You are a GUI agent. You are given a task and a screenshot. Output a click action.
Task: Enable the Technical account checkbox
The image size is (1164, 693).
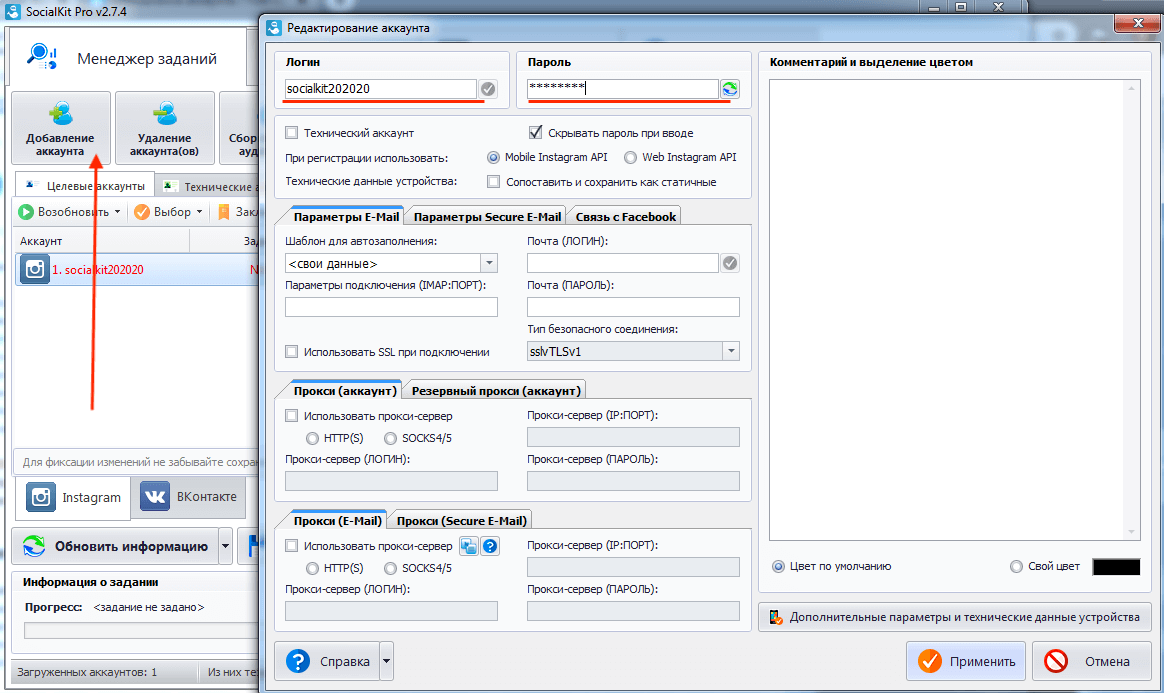292,133
